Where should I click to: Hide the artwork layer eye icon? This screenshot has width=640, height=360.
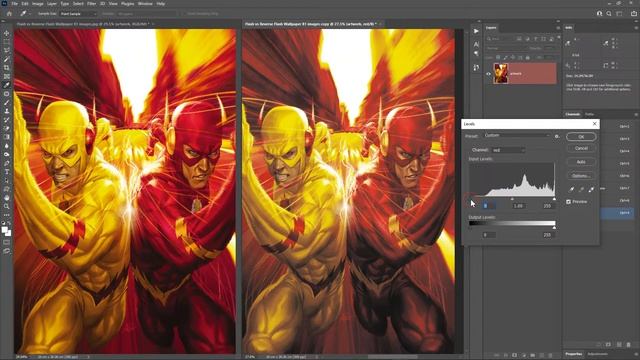(488, 74)
